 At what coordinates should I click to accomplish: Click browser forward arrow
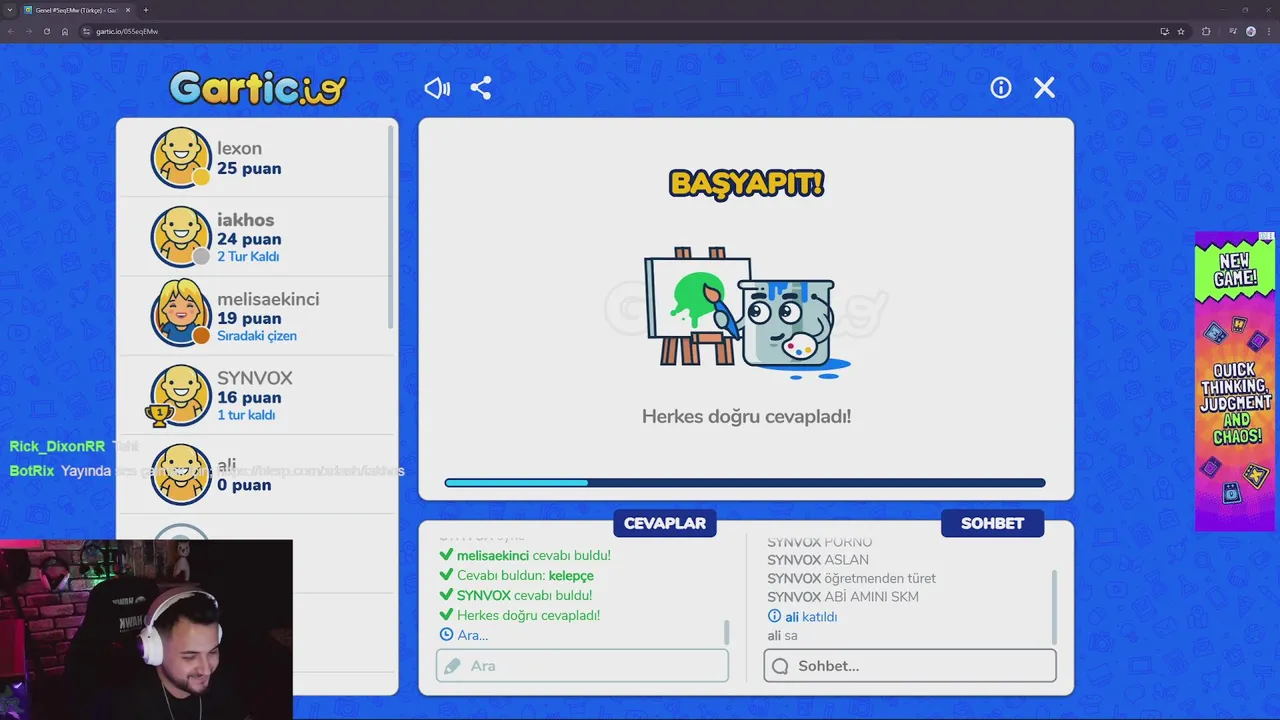point(28,31)
